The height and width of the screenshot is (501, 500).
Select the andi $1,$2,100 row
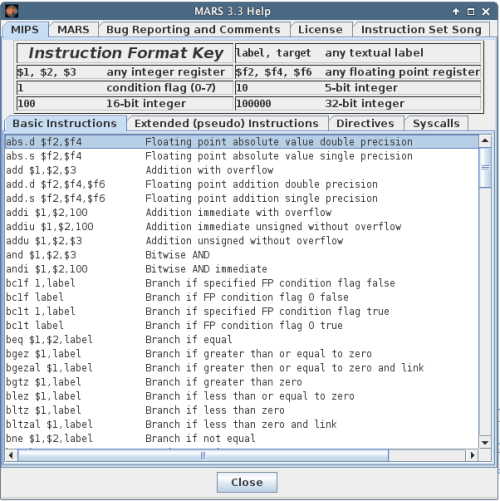coord(242,269)
